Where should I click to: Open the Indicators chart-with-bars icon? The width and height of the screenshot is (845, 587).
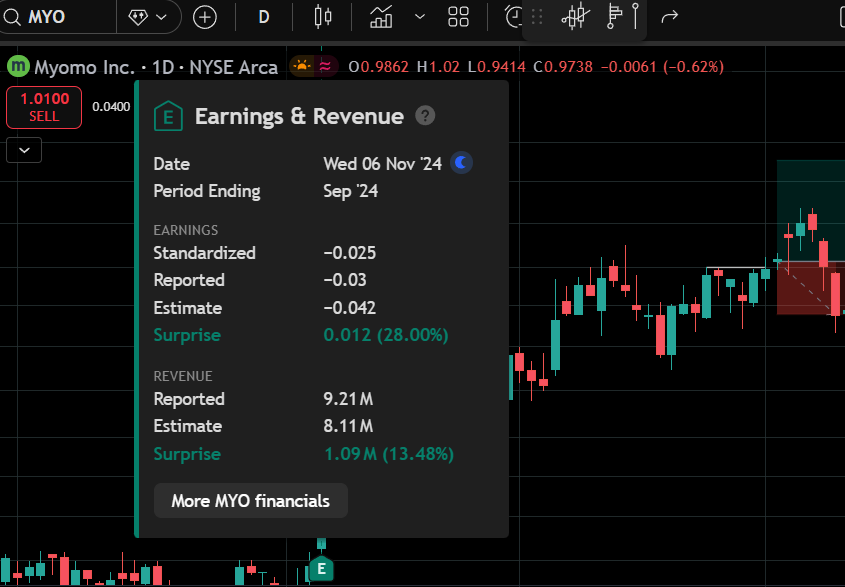pos(381,17)
